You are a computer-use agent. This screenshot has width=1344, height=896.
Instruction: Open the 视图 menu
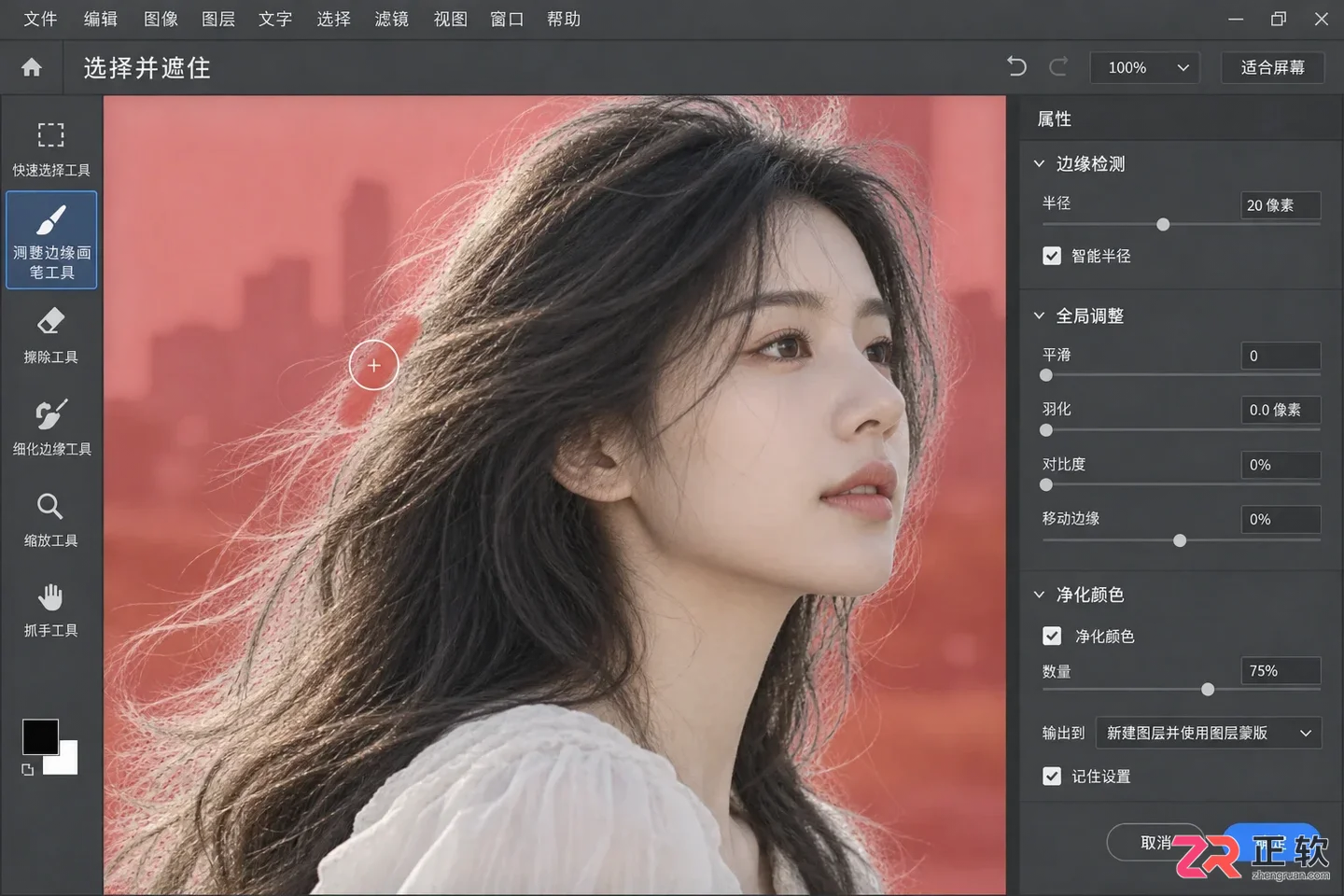click(451, 19)
